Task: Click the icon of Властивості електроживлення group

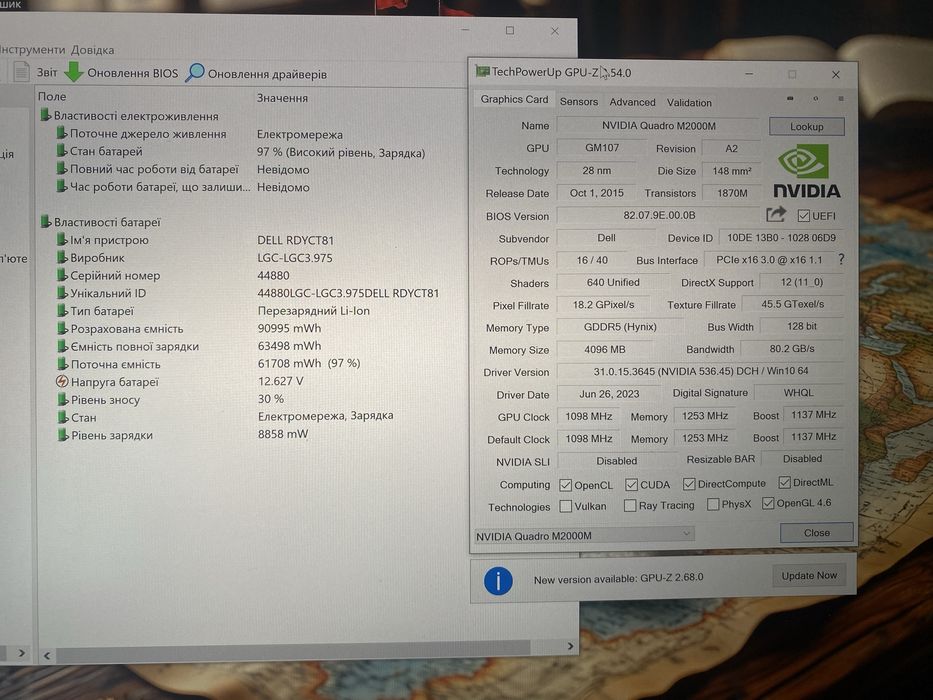Action: click(45, 115)
